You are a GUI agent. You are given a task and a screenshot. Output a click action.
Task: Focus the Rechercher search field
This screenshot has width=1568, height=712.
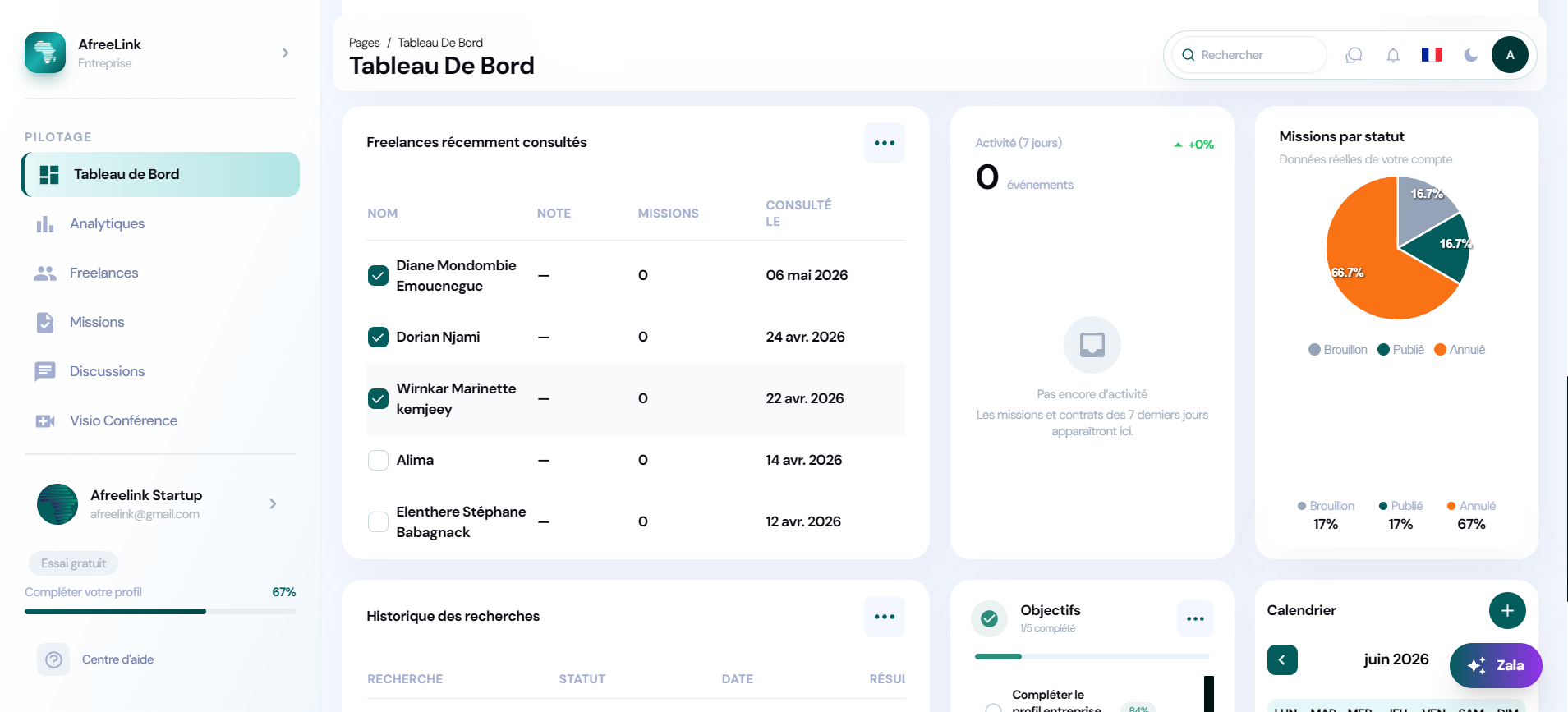(1248, 55)
